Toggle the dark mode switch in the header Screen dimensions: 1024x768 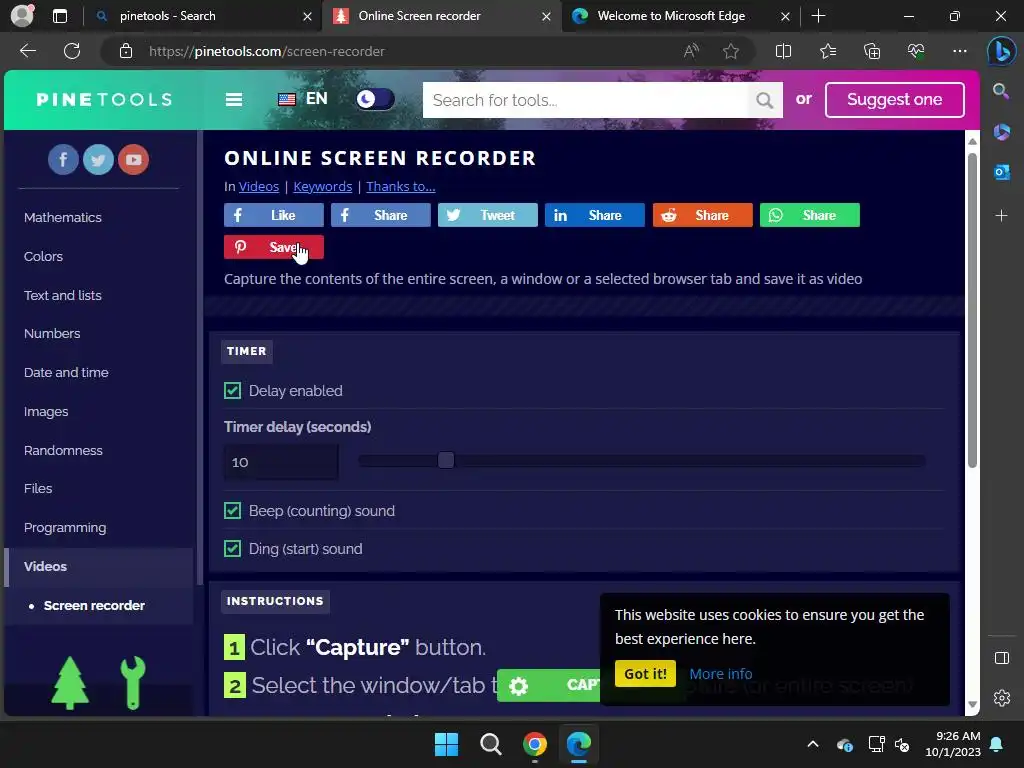(375, 99)
